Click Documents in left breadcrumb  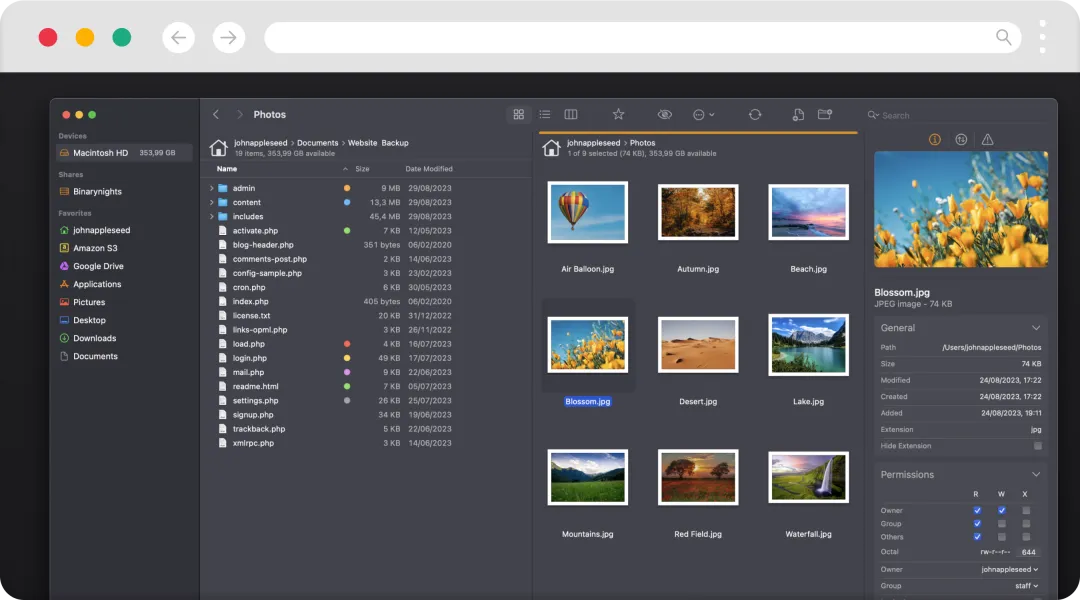pyautogui.click(x=318, y=143)
